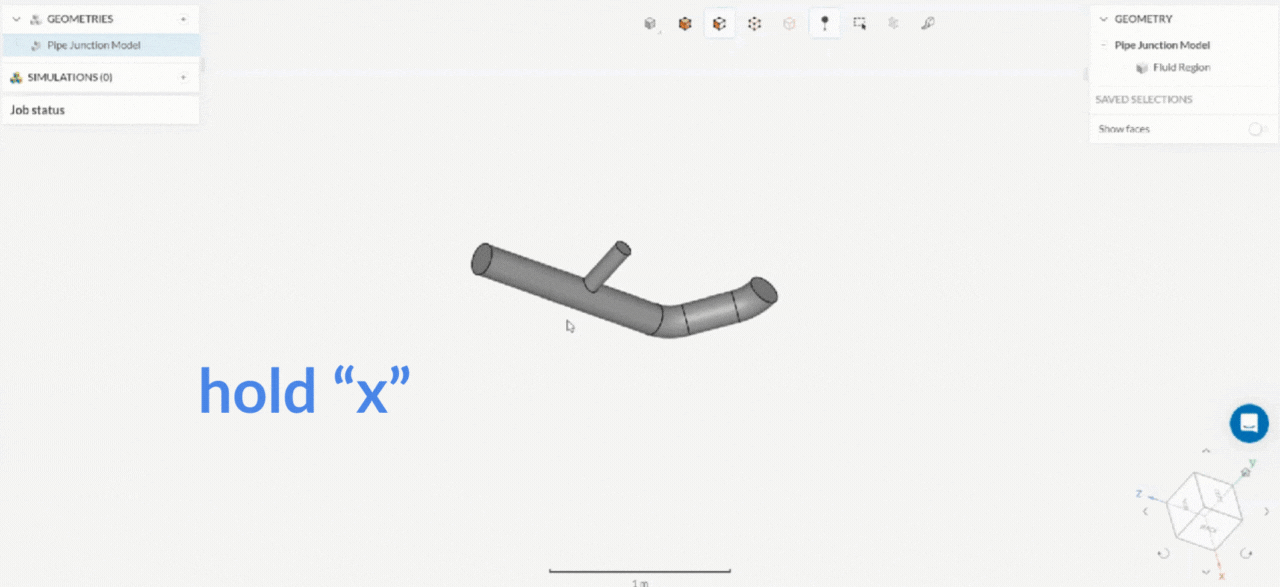
Task: Open the Job status panel
Action: coord(38,110)
